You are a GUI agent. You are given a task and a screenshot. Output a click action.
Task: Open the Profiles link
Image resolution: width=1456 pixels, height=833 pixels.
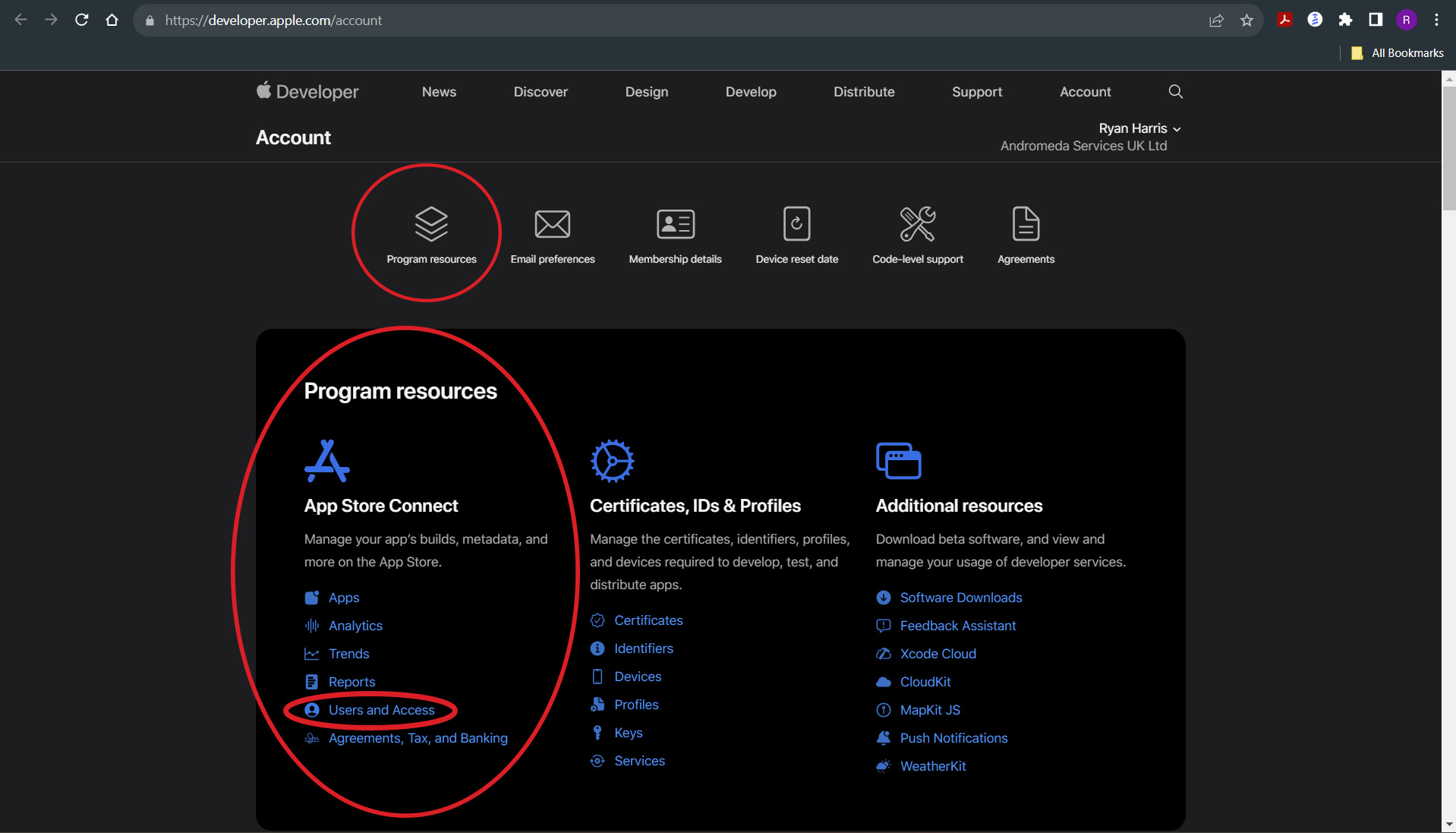click(x=636, y=705)
